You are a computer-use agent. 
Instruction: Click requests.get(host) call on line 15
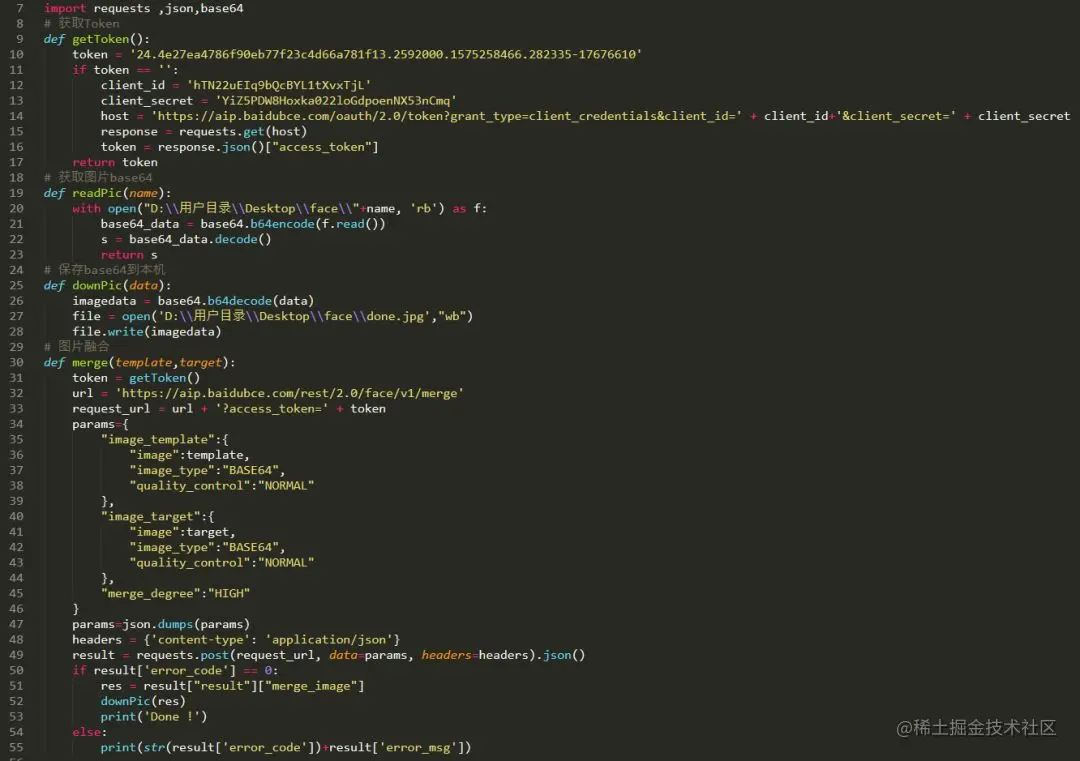pos(242,131)
